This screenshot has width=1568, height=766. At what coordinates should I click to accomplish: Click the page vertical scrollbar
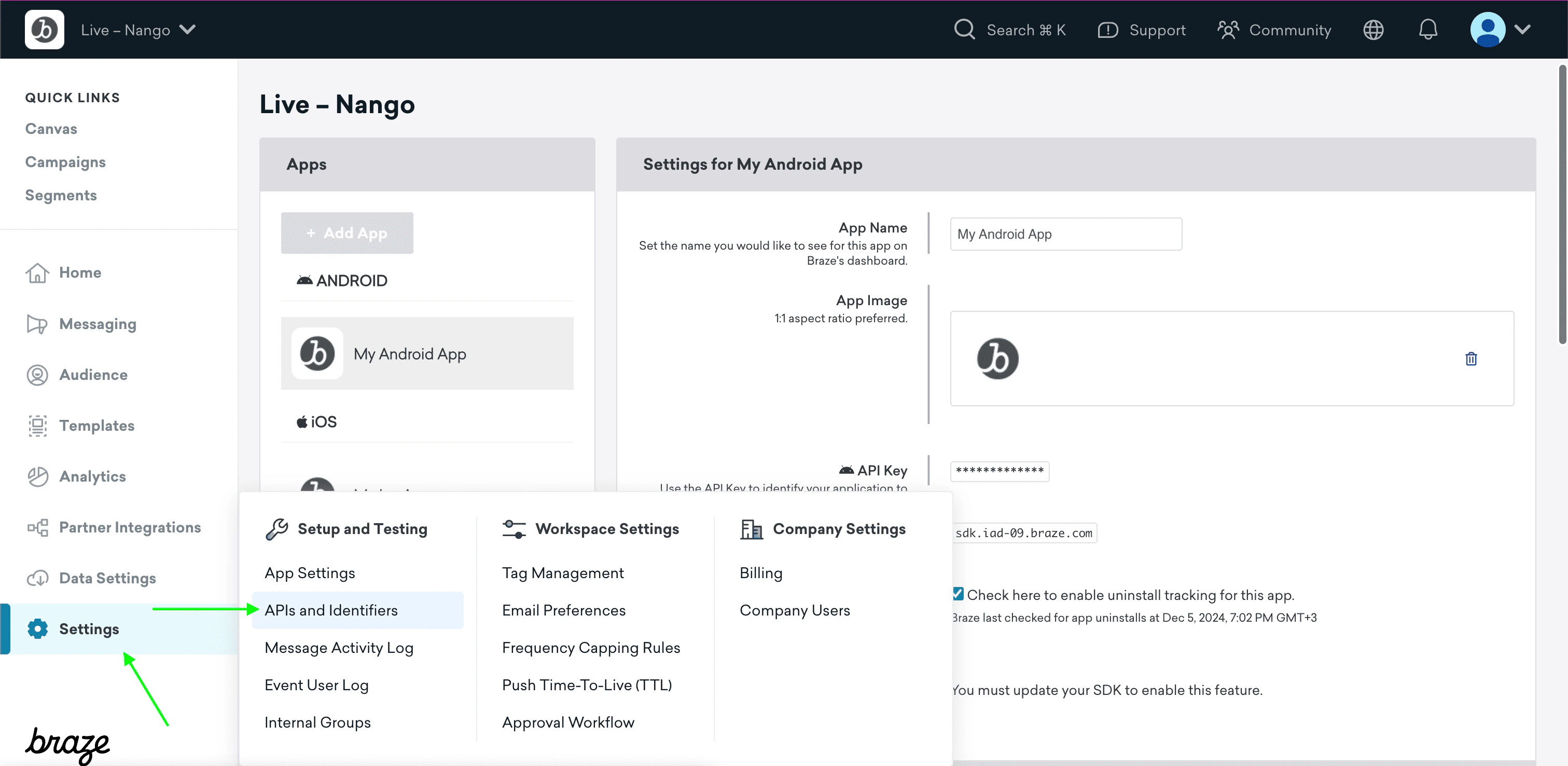tap(1561, 204)
